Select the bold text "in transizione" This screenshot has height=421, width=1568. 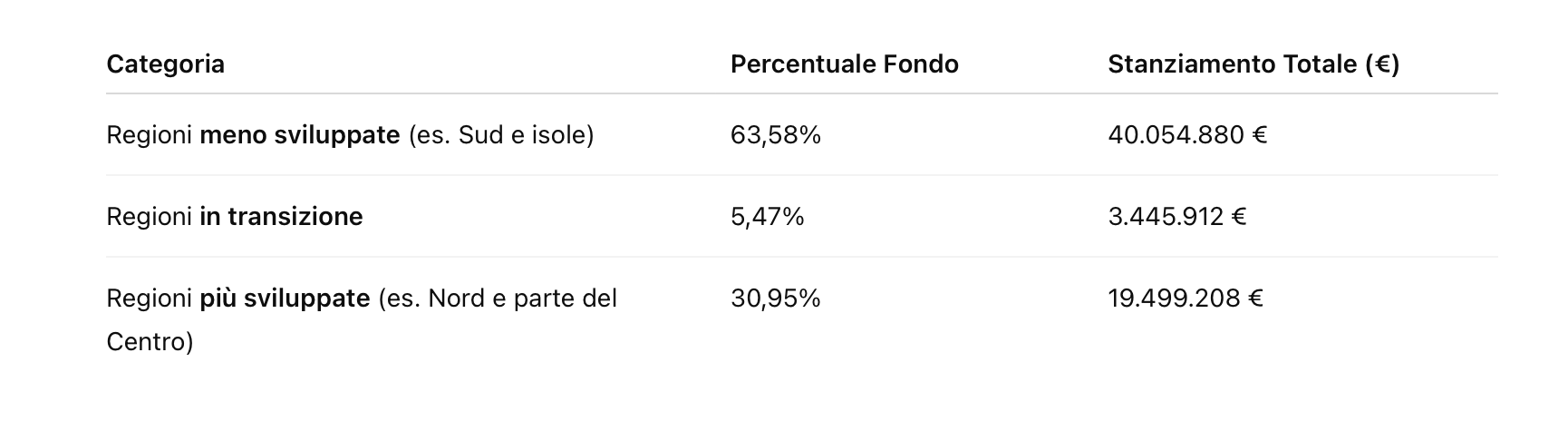[281, 217]
